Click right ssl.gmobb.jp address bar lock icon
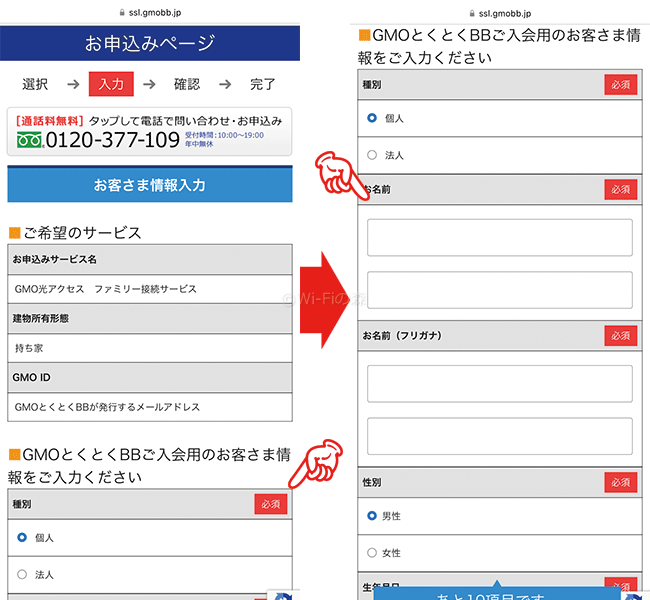This screenshot has width=650, height=600. (472, 13)
